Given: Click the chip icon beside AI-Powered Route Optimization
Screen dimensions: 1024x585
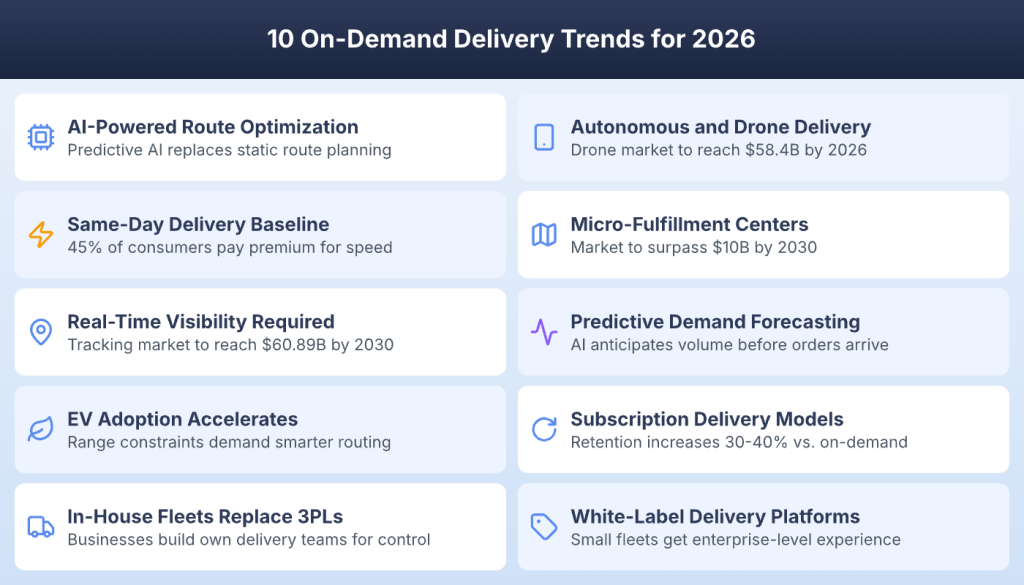Looking at the screenshot, I should [40, 137].
